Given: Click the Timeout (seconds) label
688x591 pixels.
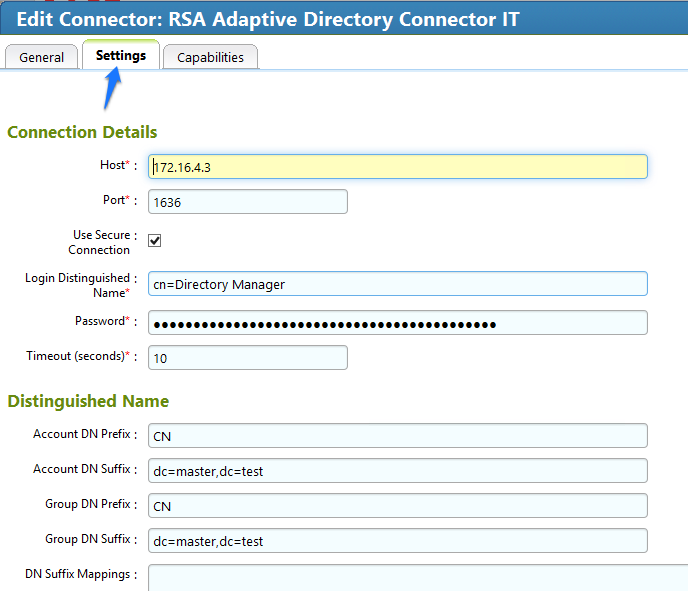Looking at the screenshot, I should (78, 356).
